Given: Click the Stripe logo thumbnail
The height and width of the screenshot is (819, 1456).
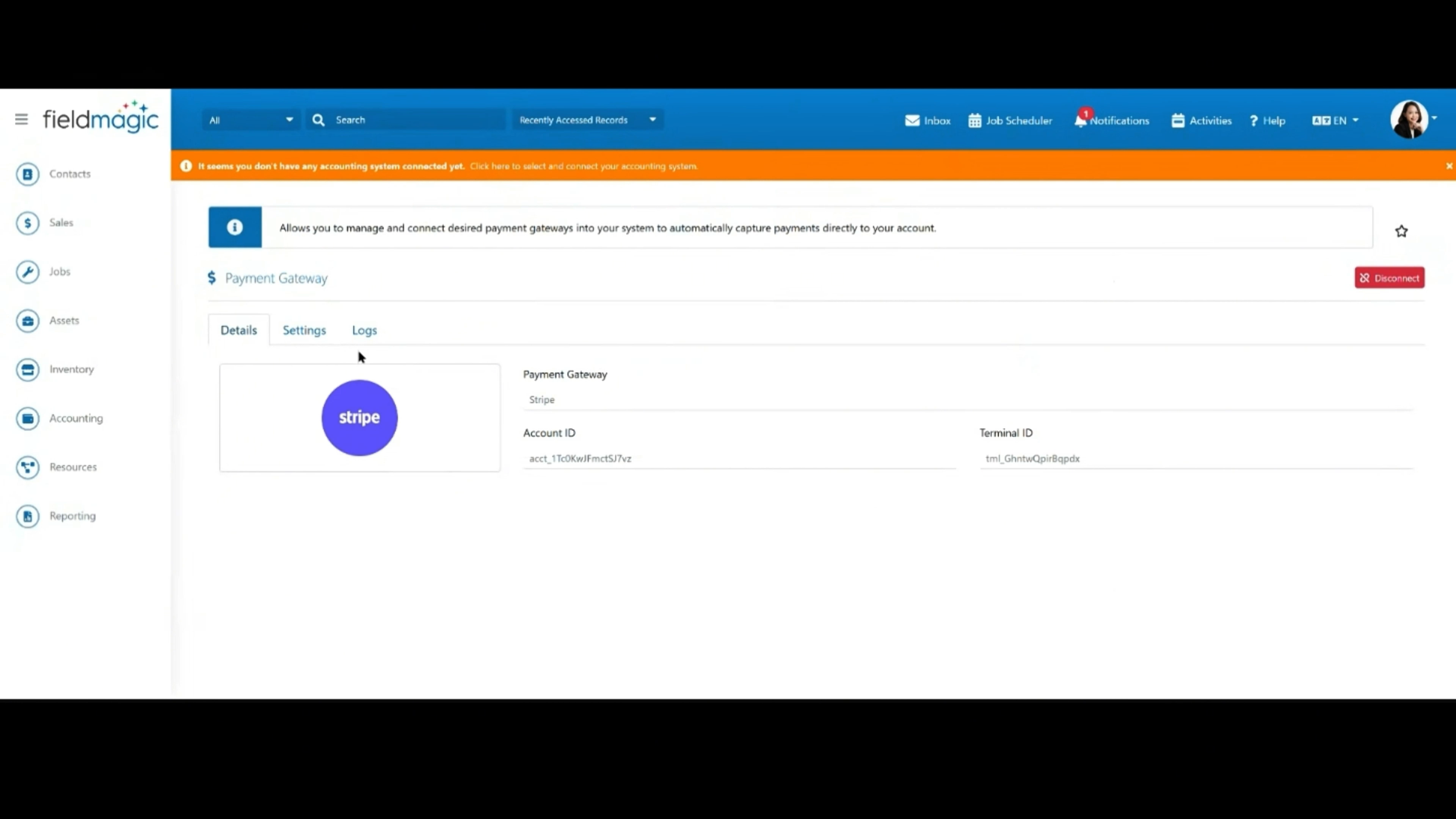Looking at the screenshot, I should (x=359, y=418).
